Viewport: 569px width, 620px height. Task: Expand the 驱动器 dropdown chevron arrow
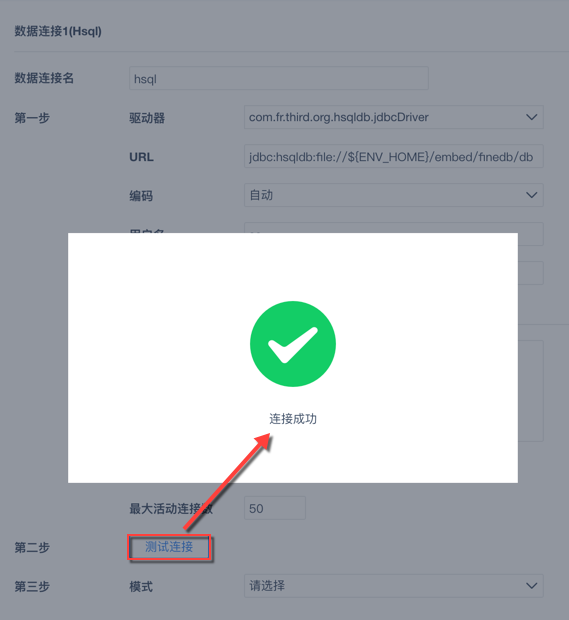(x=531, y=117)
